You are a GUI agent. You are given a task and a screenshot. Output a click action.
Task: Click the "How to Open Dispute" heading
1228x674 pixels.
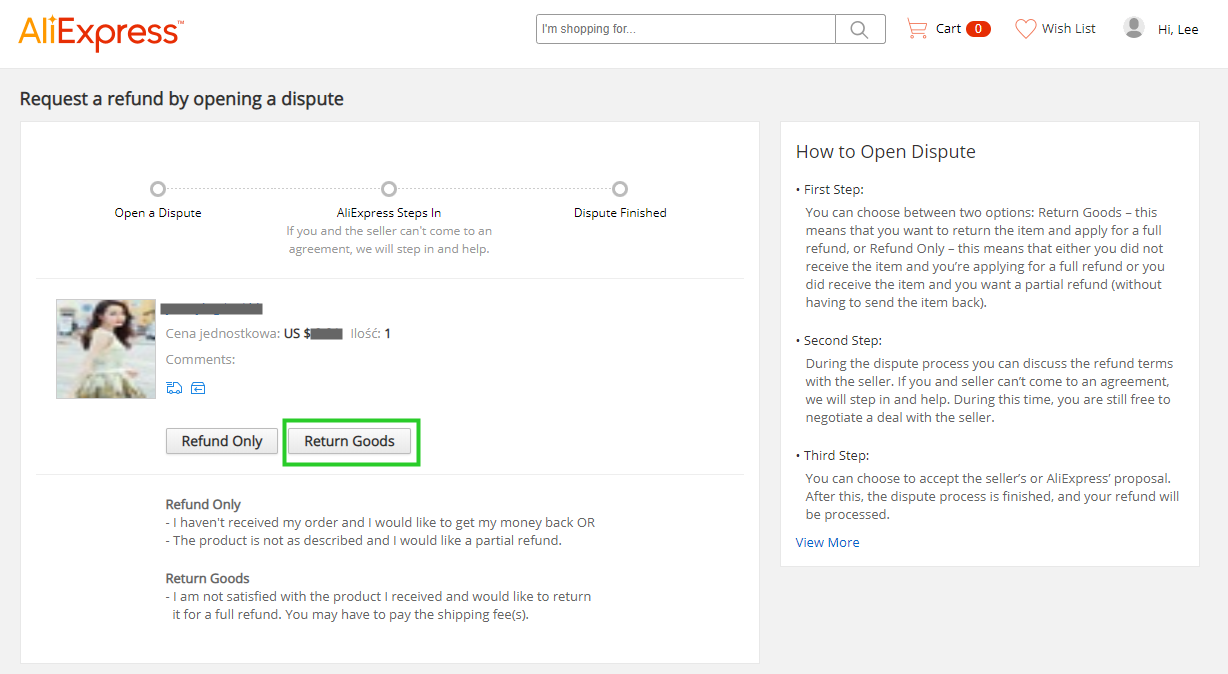886,152
